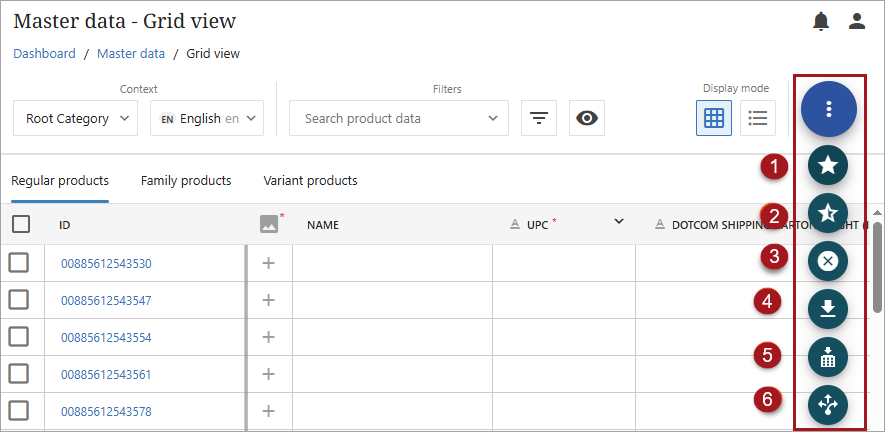Check the box for product 00885612543530
This screenshot has height=432, width=885.
point(19,263)
